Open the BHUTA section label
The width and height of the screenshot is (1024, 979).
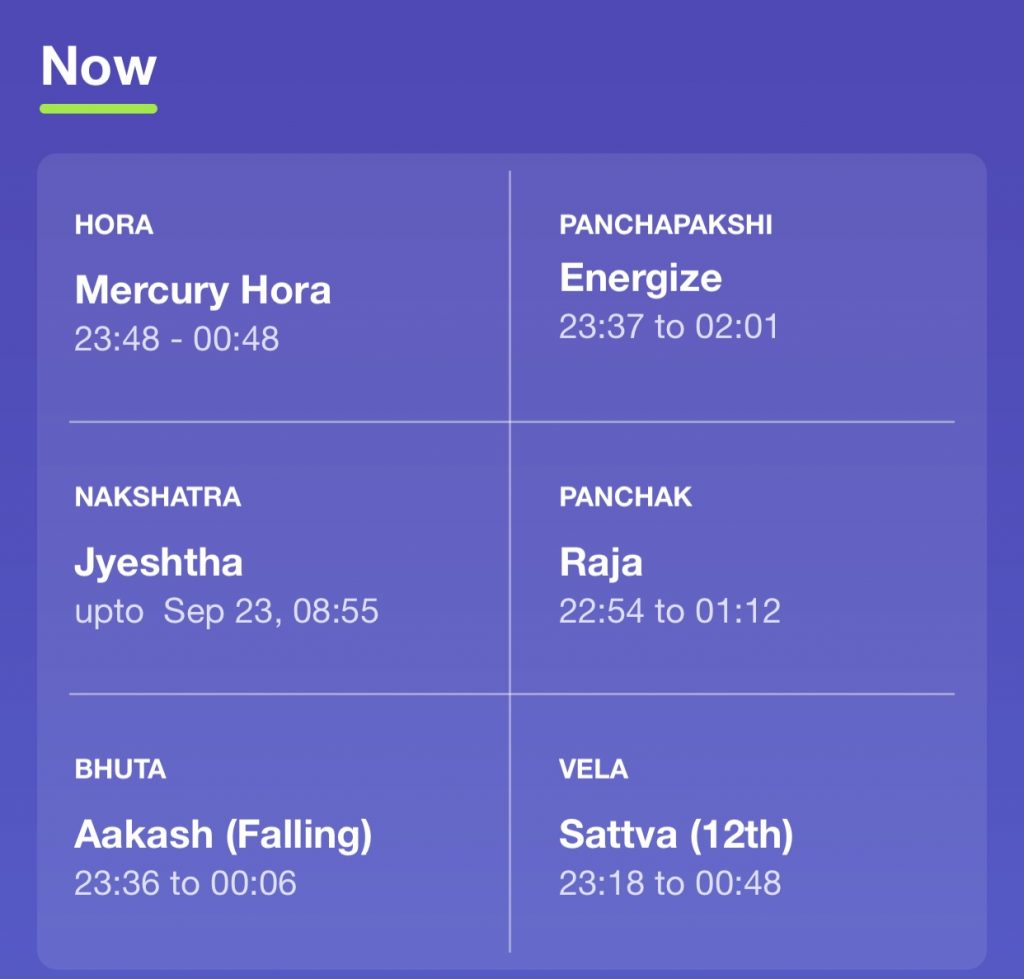click(120, 769)
